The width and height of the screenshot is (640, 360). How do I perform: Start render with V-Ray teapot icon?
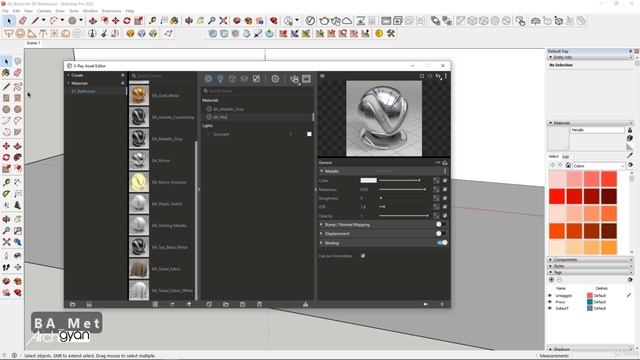294,79
